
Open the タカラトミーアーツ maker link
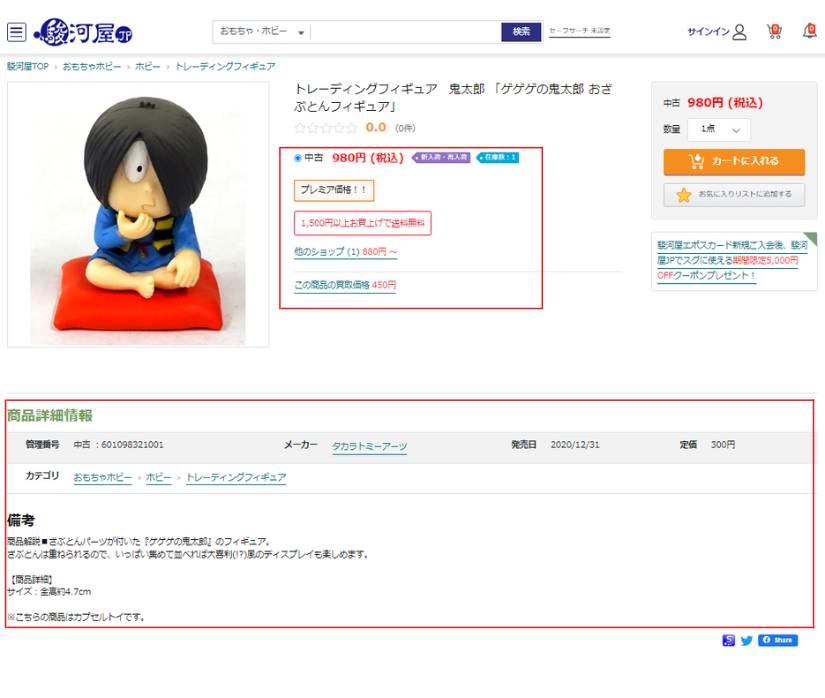point(369,446)
